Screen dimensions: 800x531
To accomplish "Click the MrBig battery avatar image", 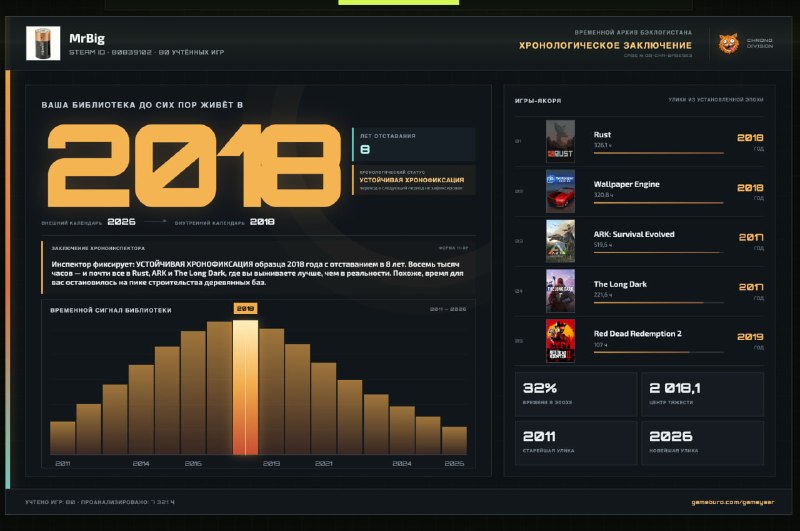I will tap(43, 43).
